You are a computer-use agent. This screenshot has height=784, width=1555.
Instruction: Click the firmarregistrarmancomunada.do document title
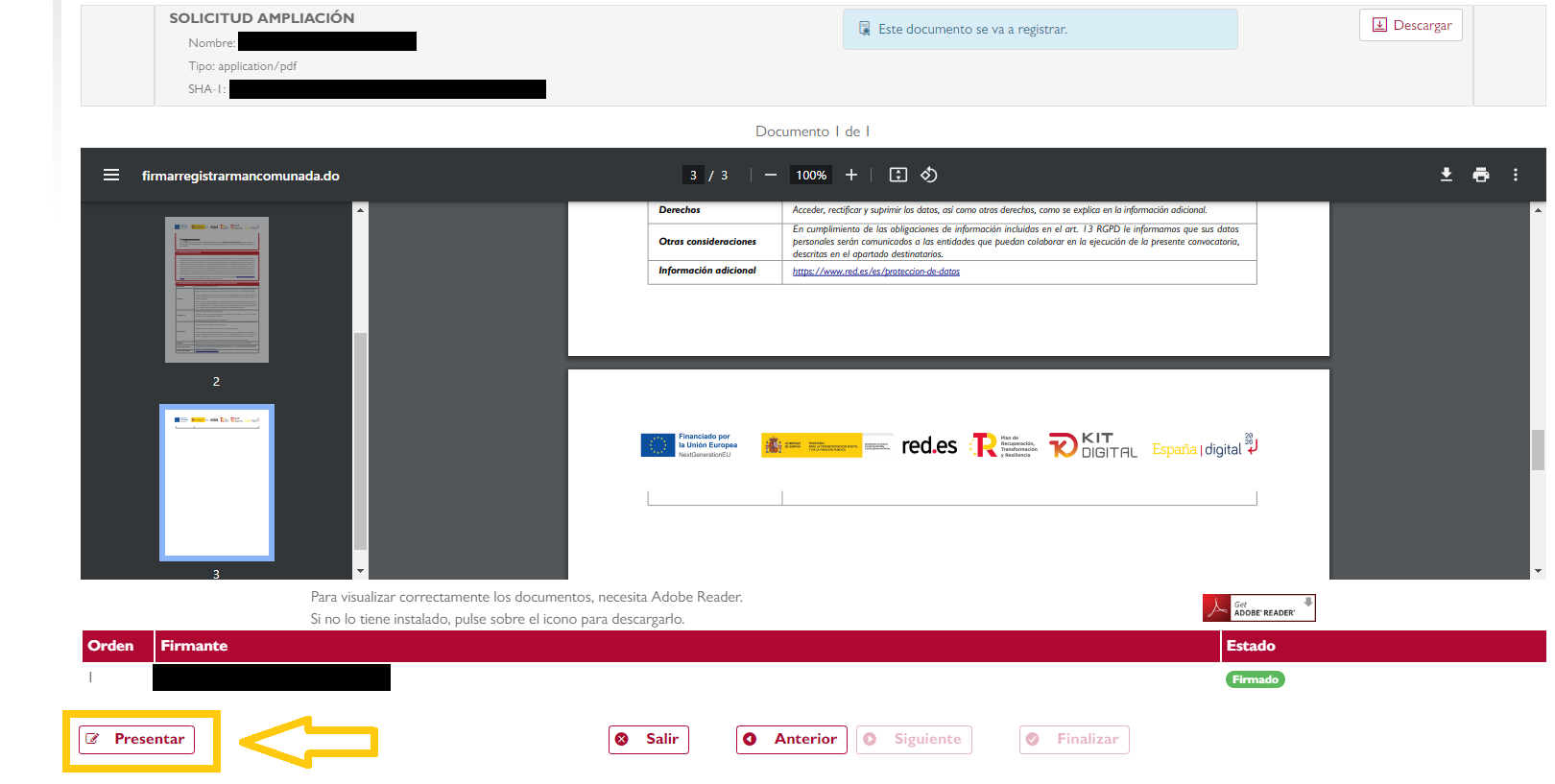coord(240,176)
